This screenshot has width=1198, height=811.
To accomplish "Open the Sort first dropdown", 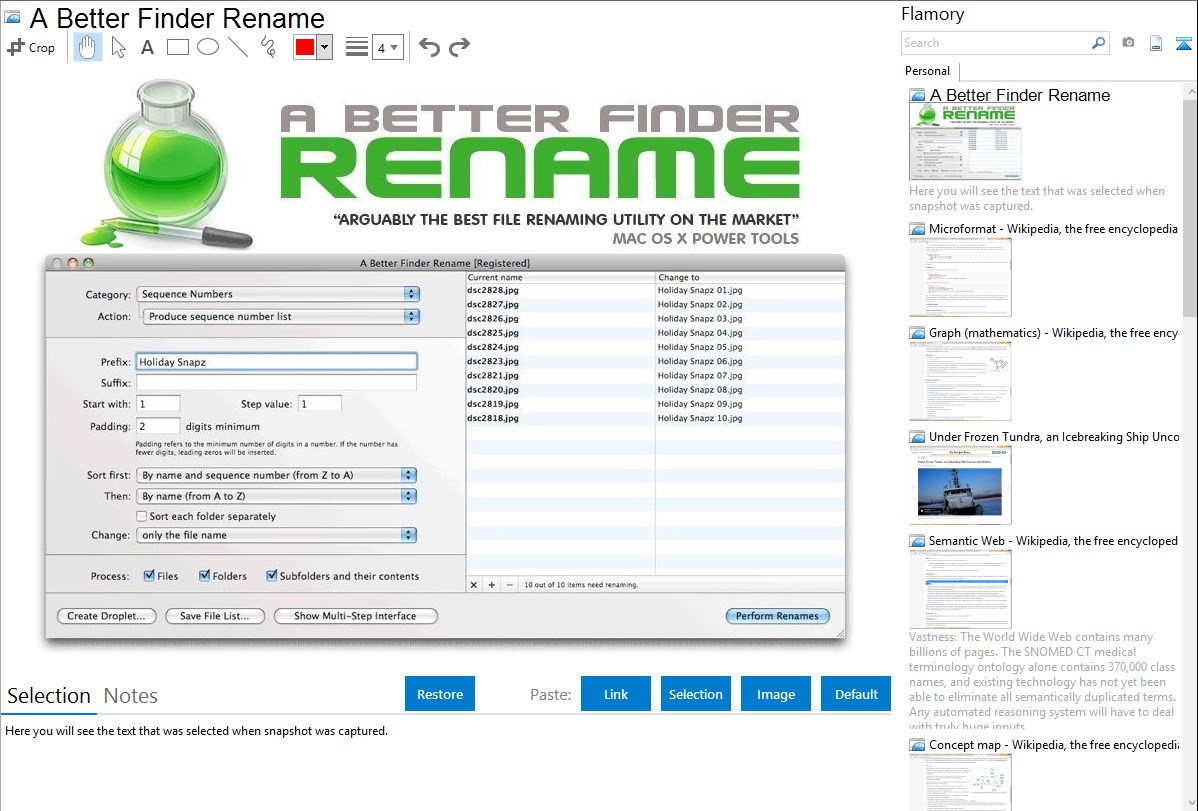I will (x=277, y=475).
